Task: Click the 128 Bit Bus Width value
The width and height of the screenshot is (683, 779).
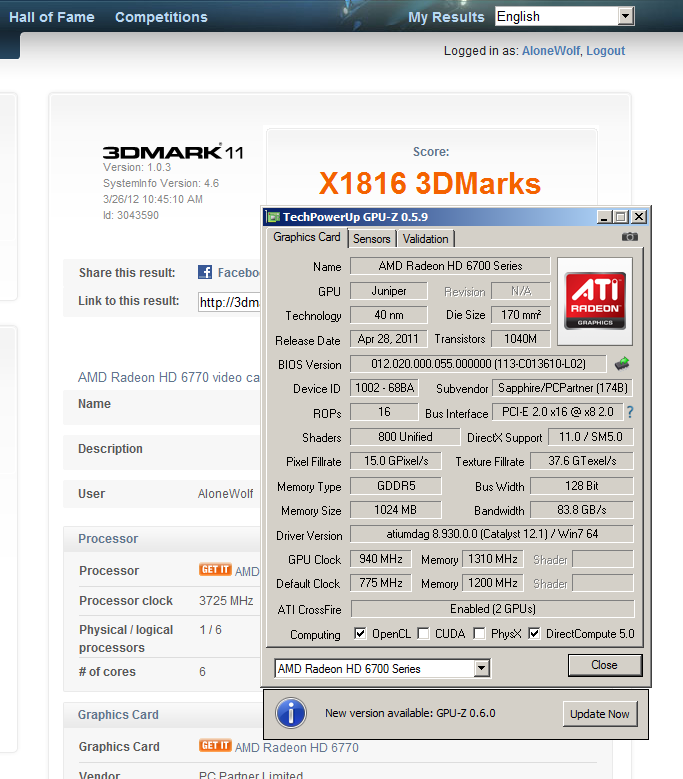Action: (582, 485)
